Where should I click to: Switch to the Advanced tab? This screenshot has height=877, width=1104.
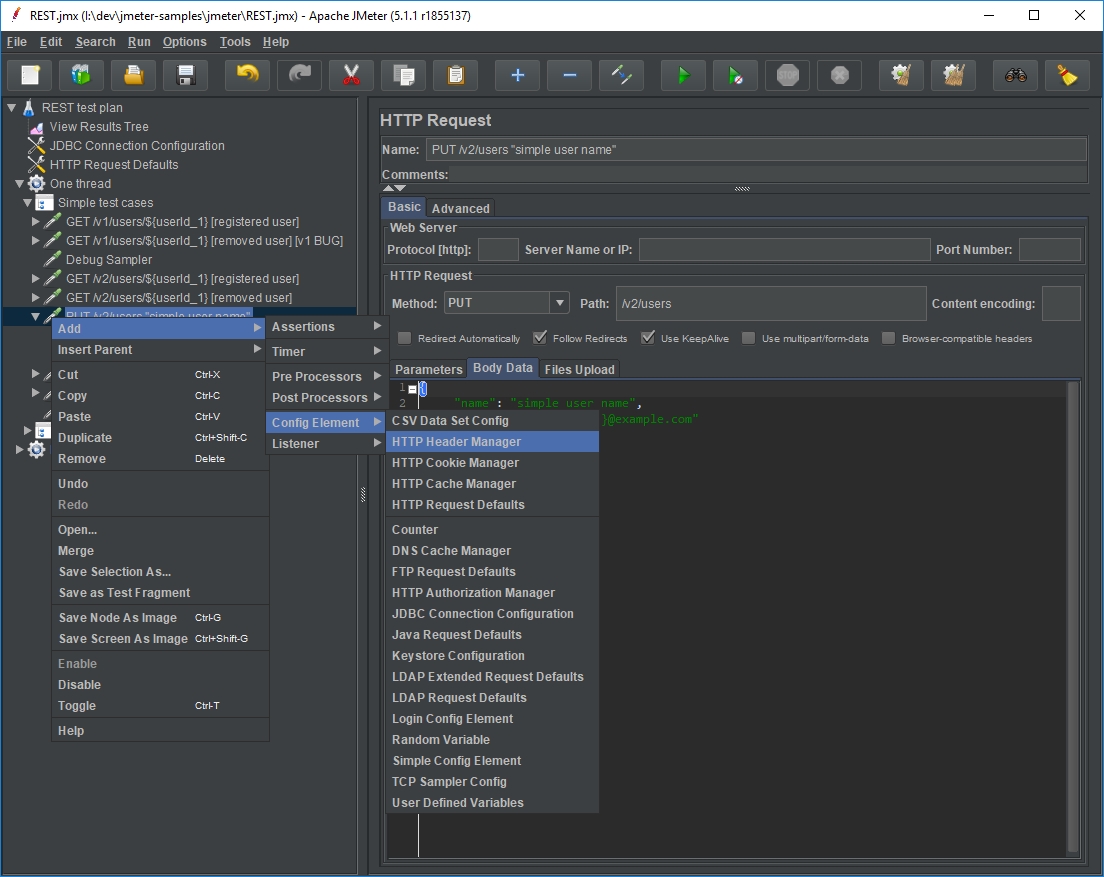[x=460, y=208]
